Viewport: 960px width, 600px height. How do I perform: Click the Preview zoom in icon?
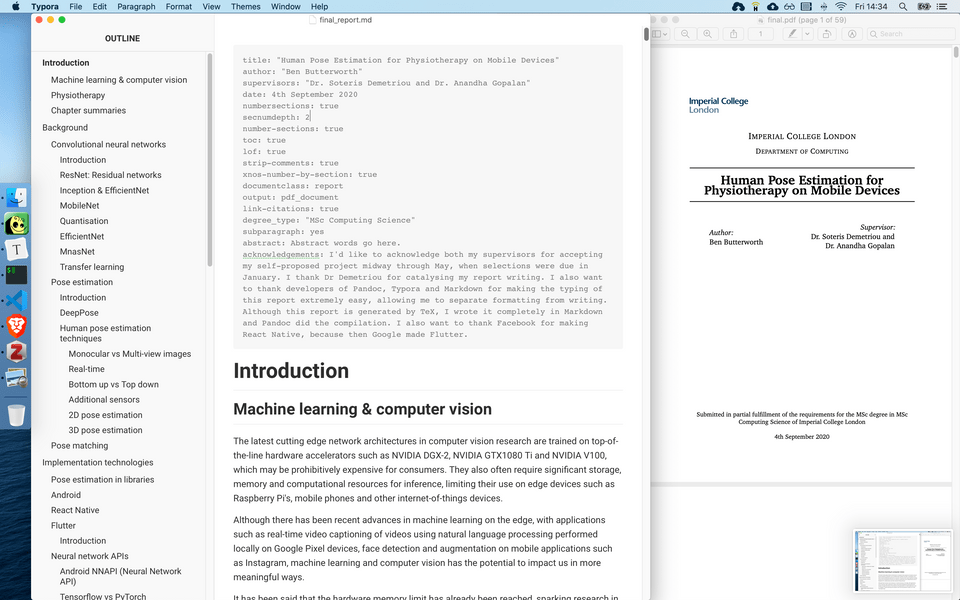click(708, 34)
